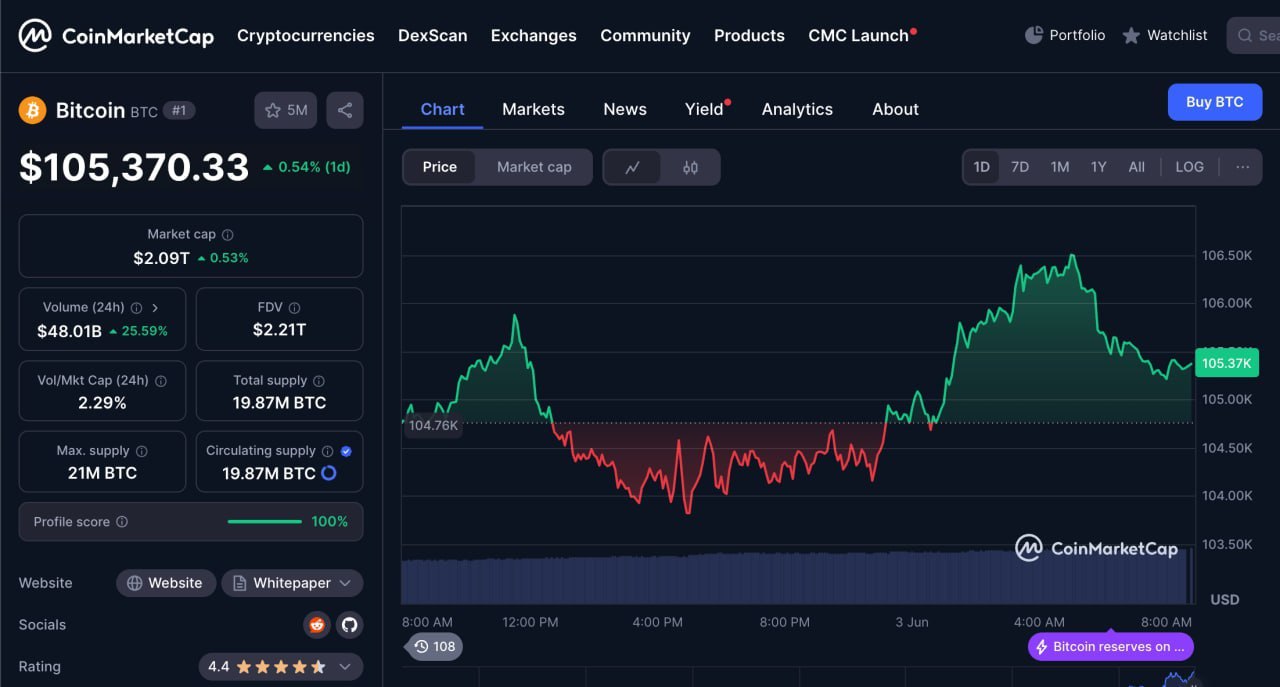Click the verified badge by Circulating supply
Screen dimensions: 1280x687
[x=346, y=451]
